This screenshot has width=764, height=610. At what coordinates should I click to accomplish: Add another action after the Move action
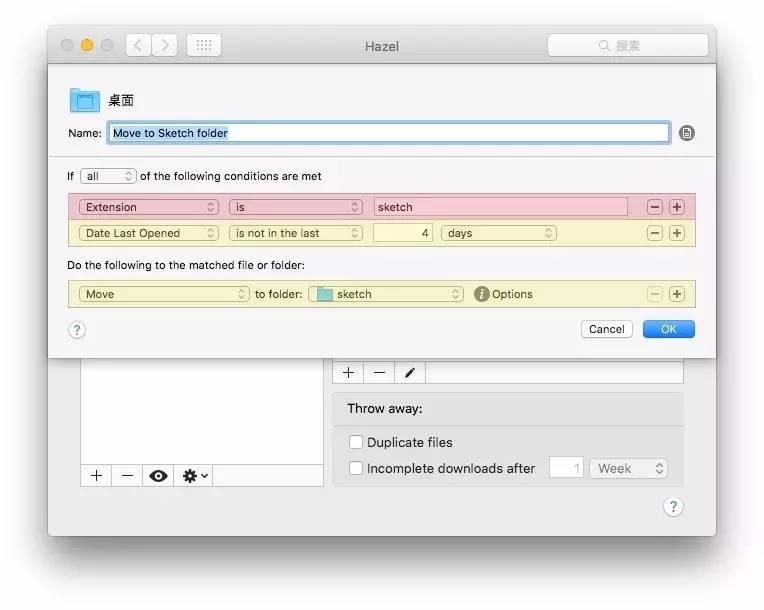coord(676,294)
